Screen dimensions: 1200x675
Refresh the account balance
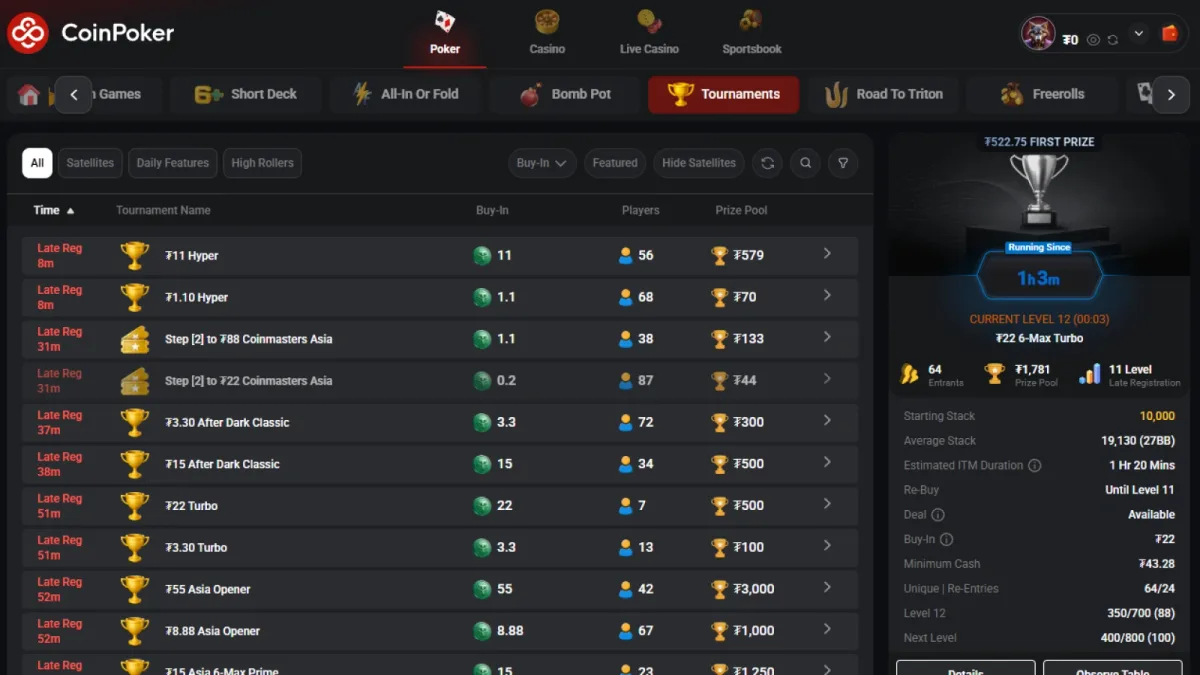click(1112, 40)
